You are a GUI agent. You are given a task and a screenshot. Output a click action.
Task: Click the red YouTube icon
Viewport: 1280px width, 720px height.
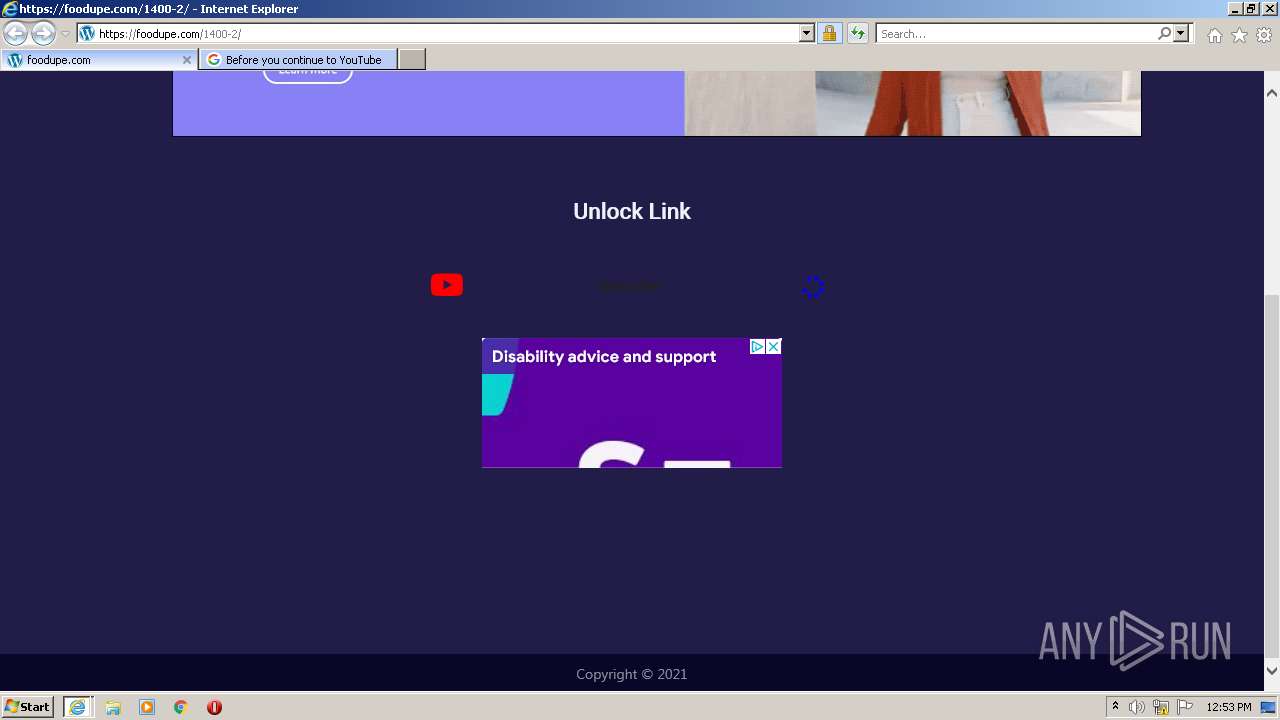(x=447, y=285)
